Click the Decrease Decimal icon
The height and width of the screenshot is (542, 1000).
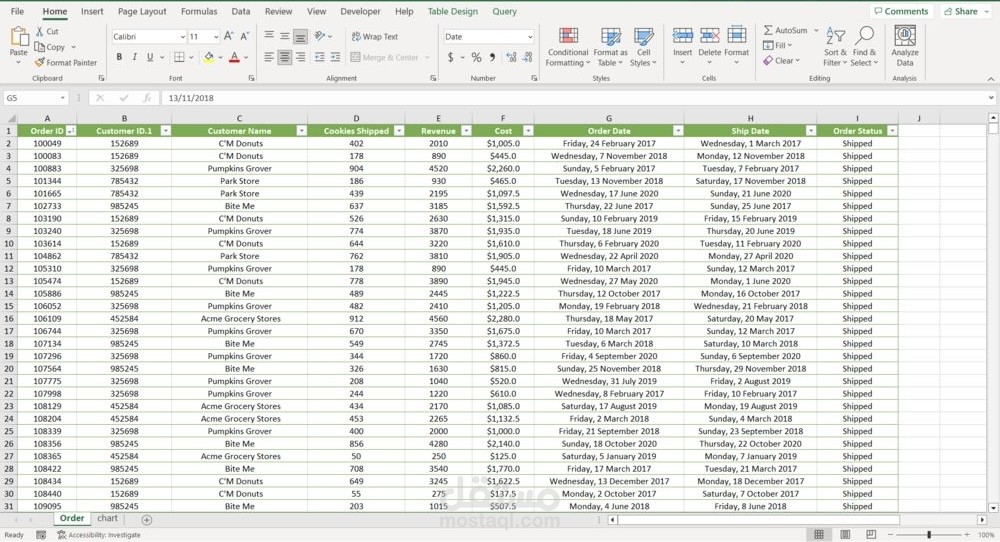point(527,57)
